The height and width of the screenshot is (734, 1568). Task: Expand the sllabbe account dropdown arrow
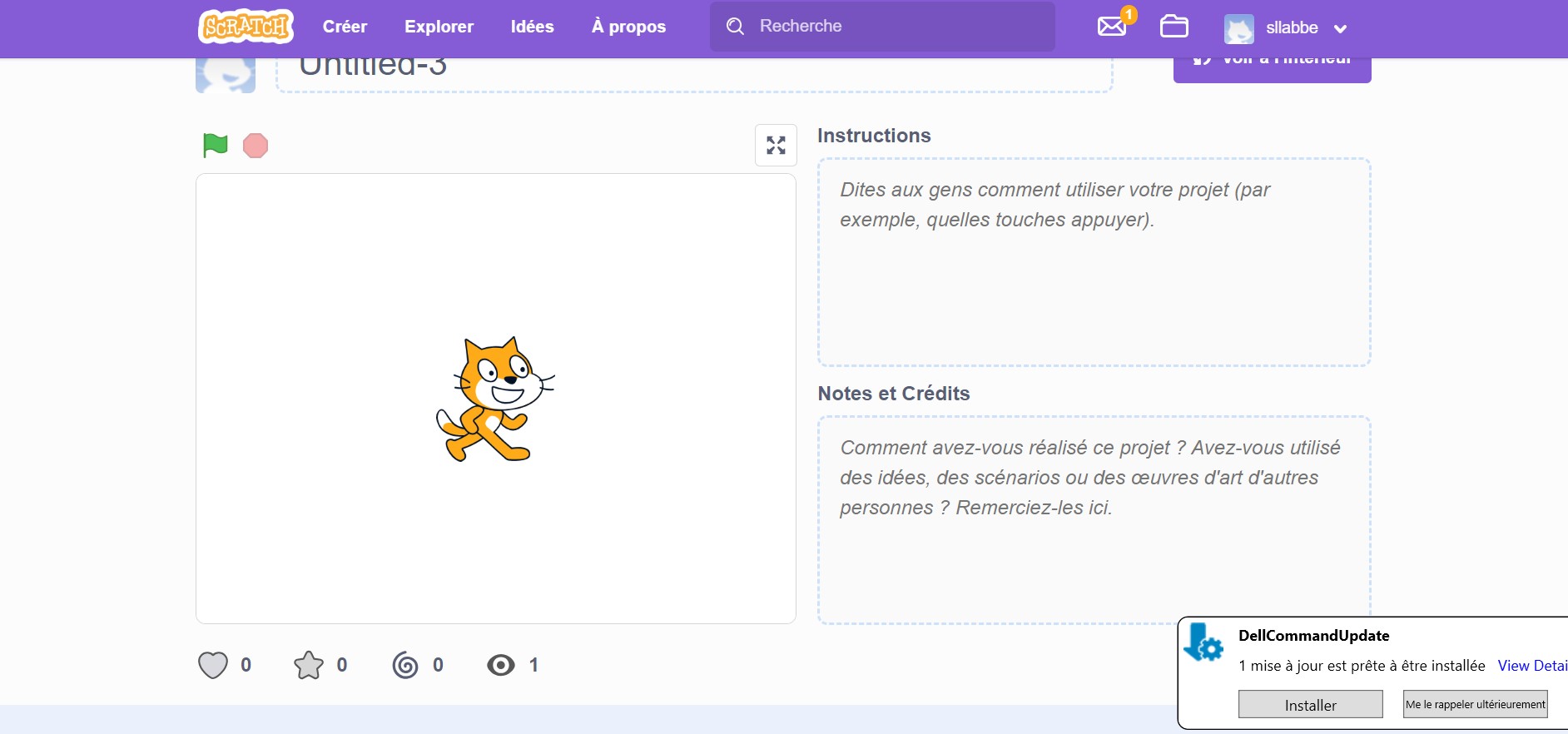(x=1340, y=29)
